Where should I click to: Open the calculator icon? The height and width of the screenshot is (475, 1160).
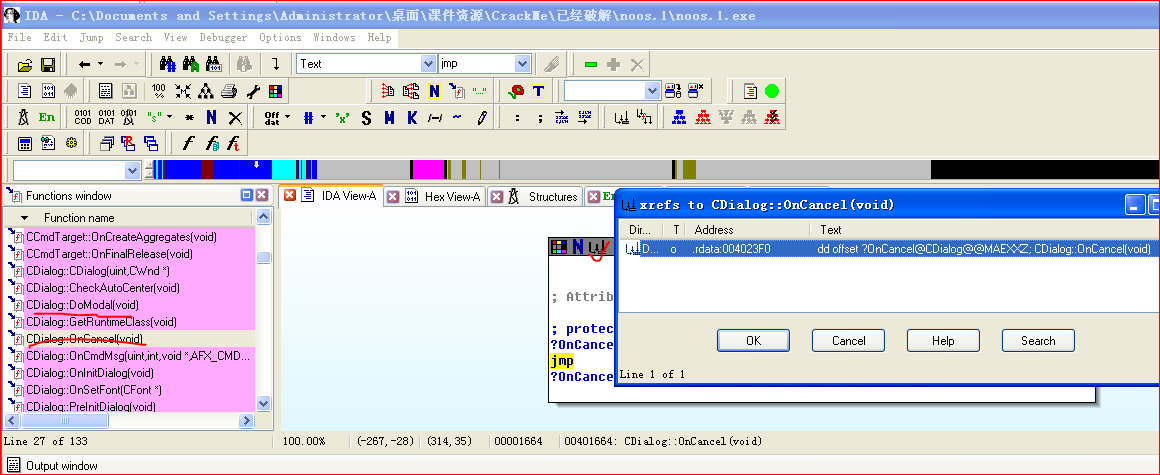(25, 144)
